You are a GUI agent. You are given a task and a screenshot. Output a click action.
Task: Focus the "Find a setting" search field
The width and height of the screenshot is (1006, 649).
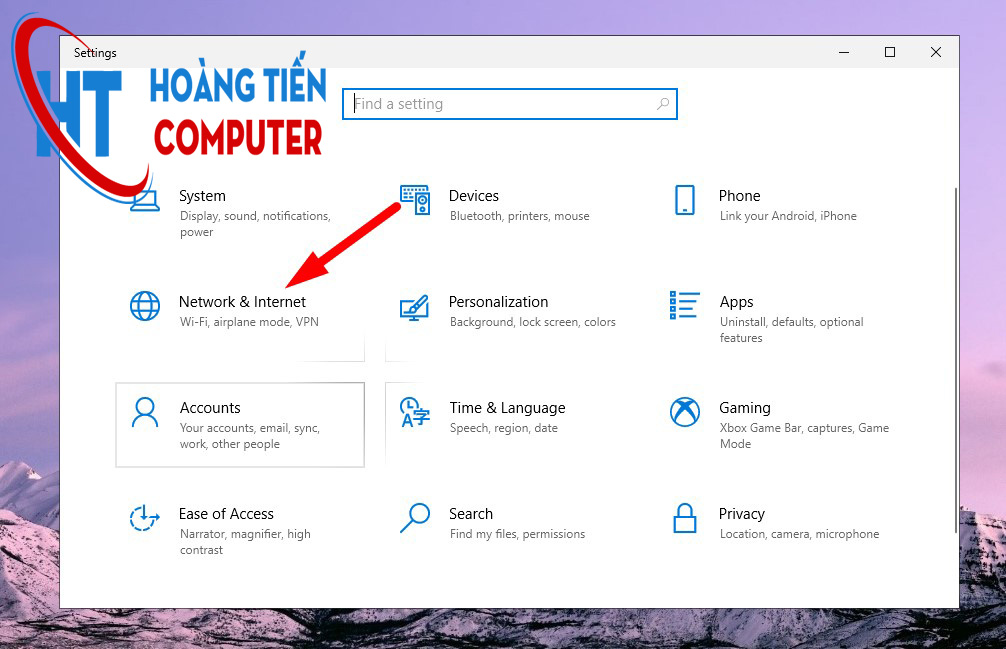[x=500, y=104]
